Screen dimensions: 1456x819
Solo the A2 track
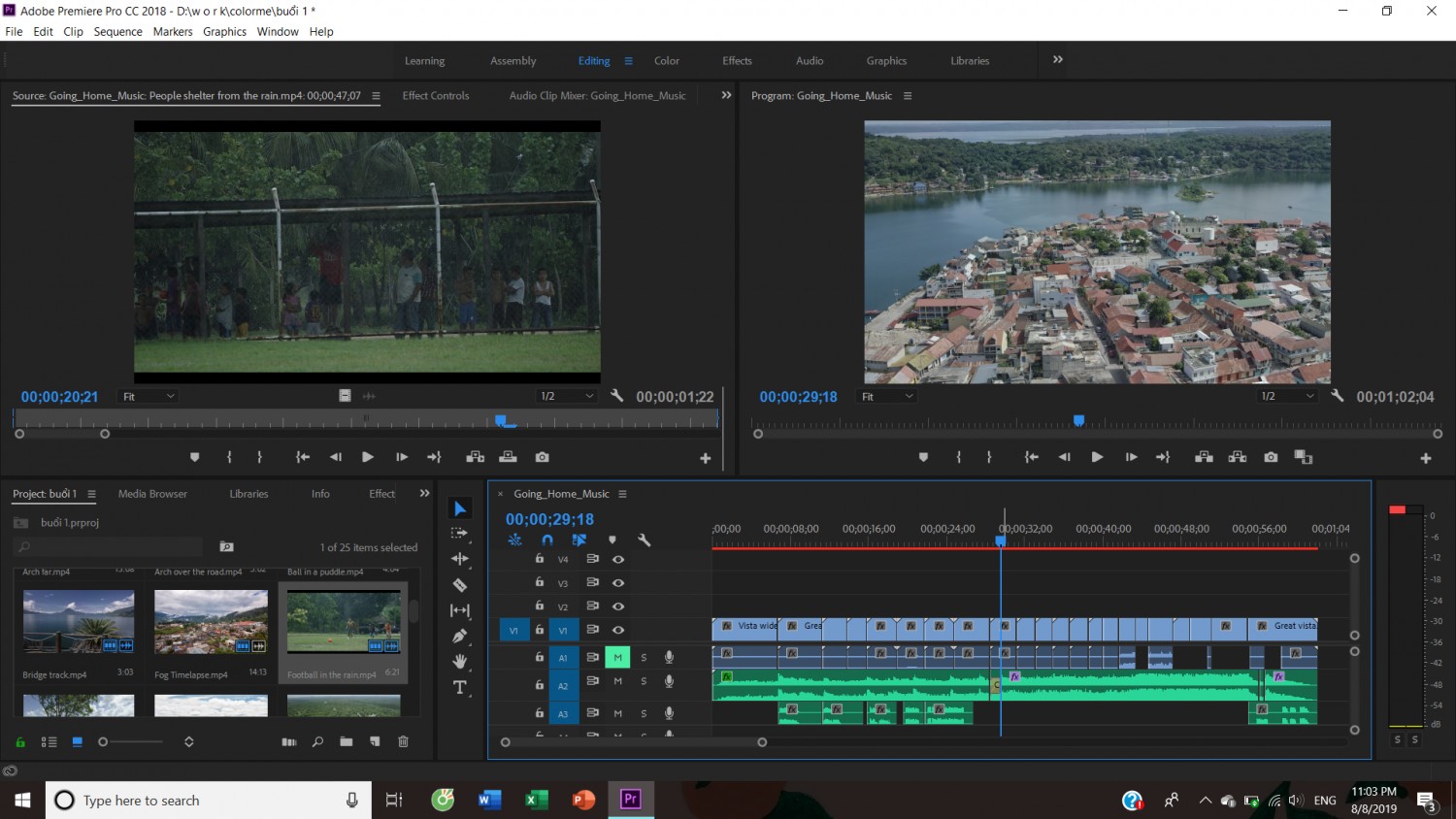pyautogui.click(x=644, y=681)
